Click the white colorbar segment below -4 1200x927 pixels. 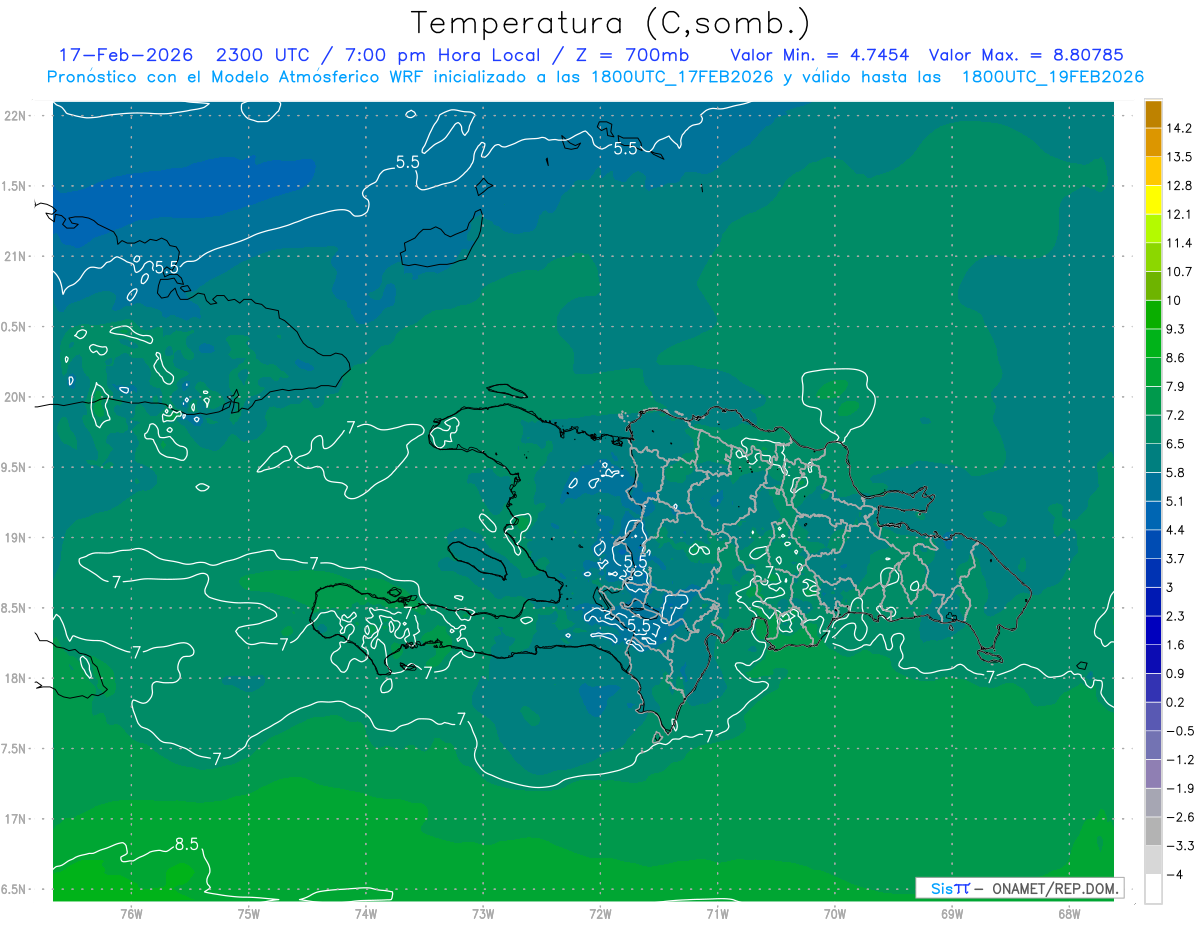click(x=1153, y=889)
